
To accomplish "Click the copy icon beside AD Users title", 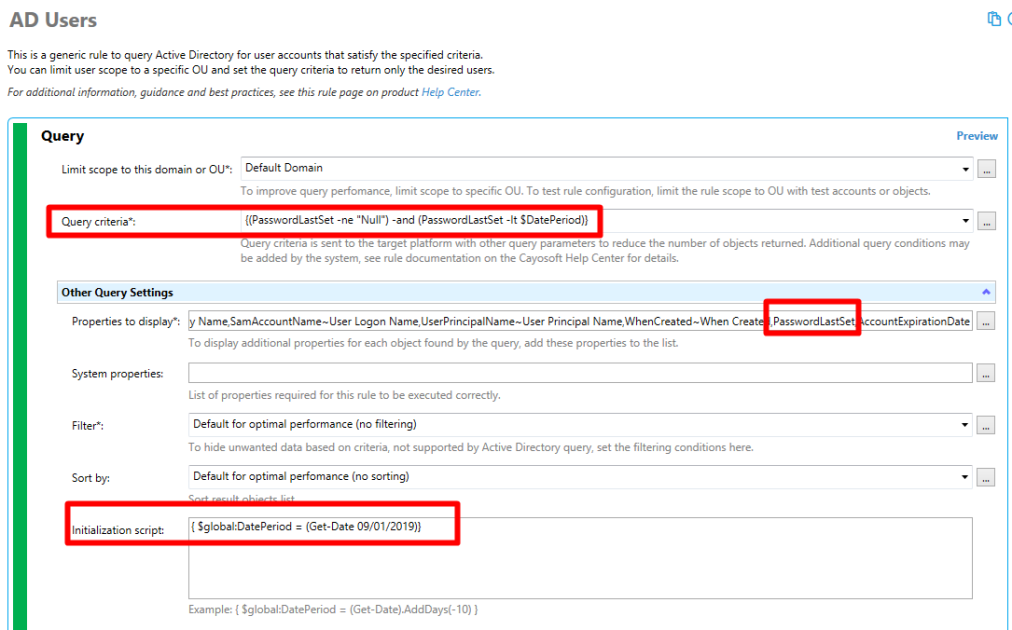I will pyautogui.click(x=994, y=19).
